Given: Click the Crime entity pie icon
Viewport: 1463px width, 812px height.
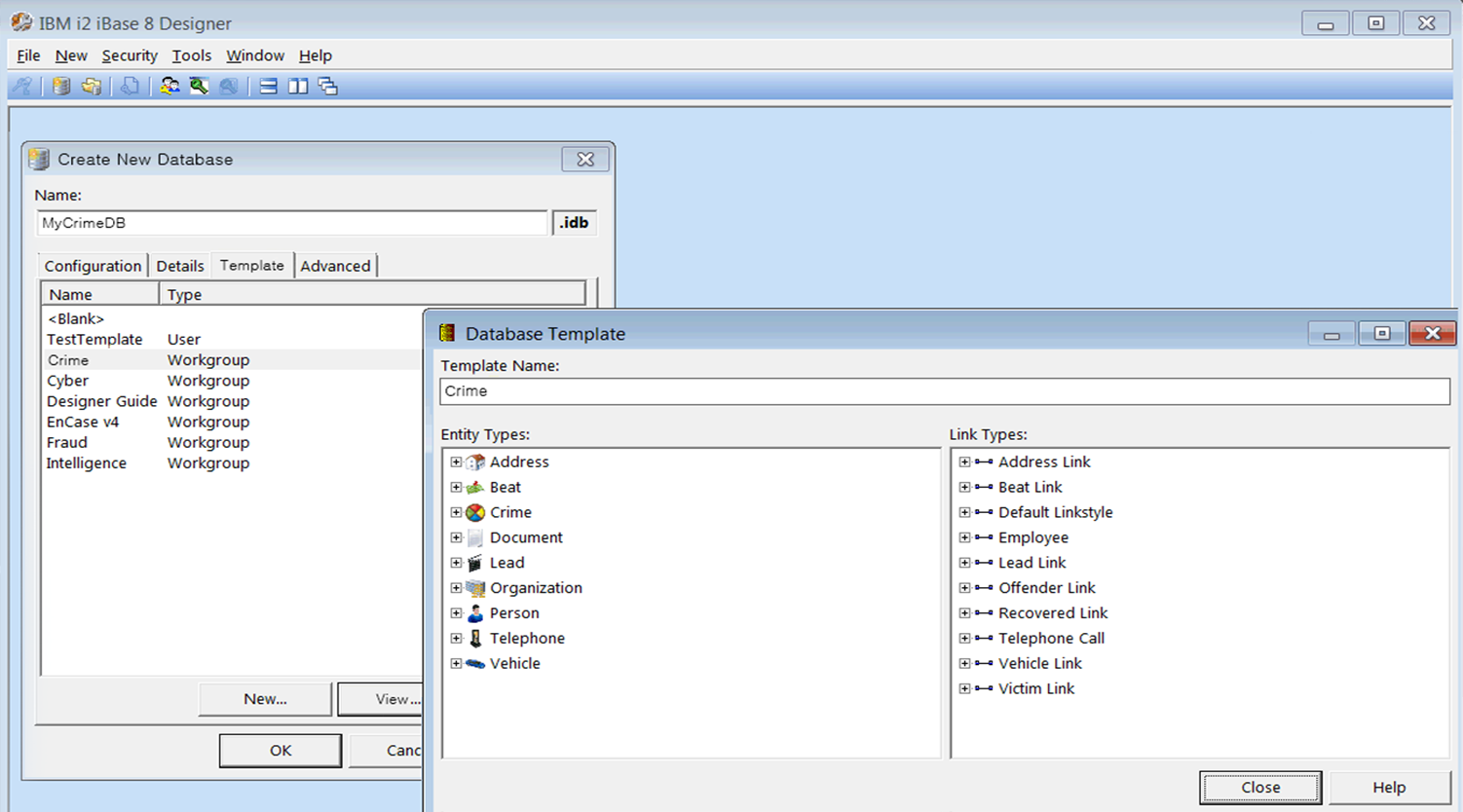Looking at the screenshot, I should [x=475, y=512].
